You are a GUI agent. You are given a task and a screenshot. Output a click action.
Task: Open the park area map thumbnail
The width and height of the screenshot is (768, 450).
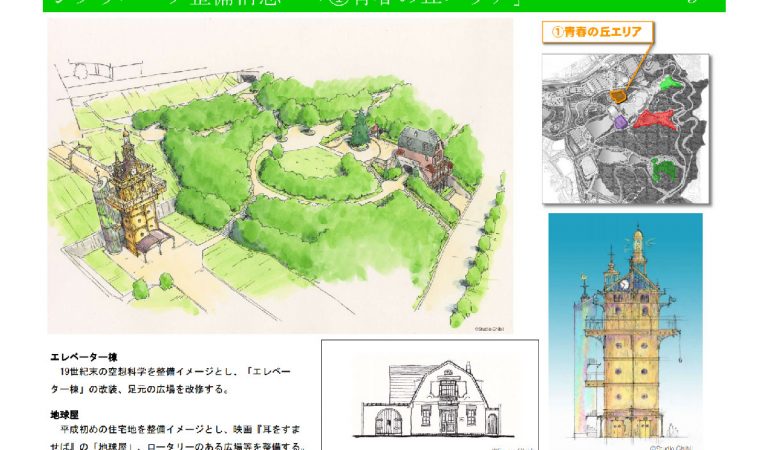(626, 129)
